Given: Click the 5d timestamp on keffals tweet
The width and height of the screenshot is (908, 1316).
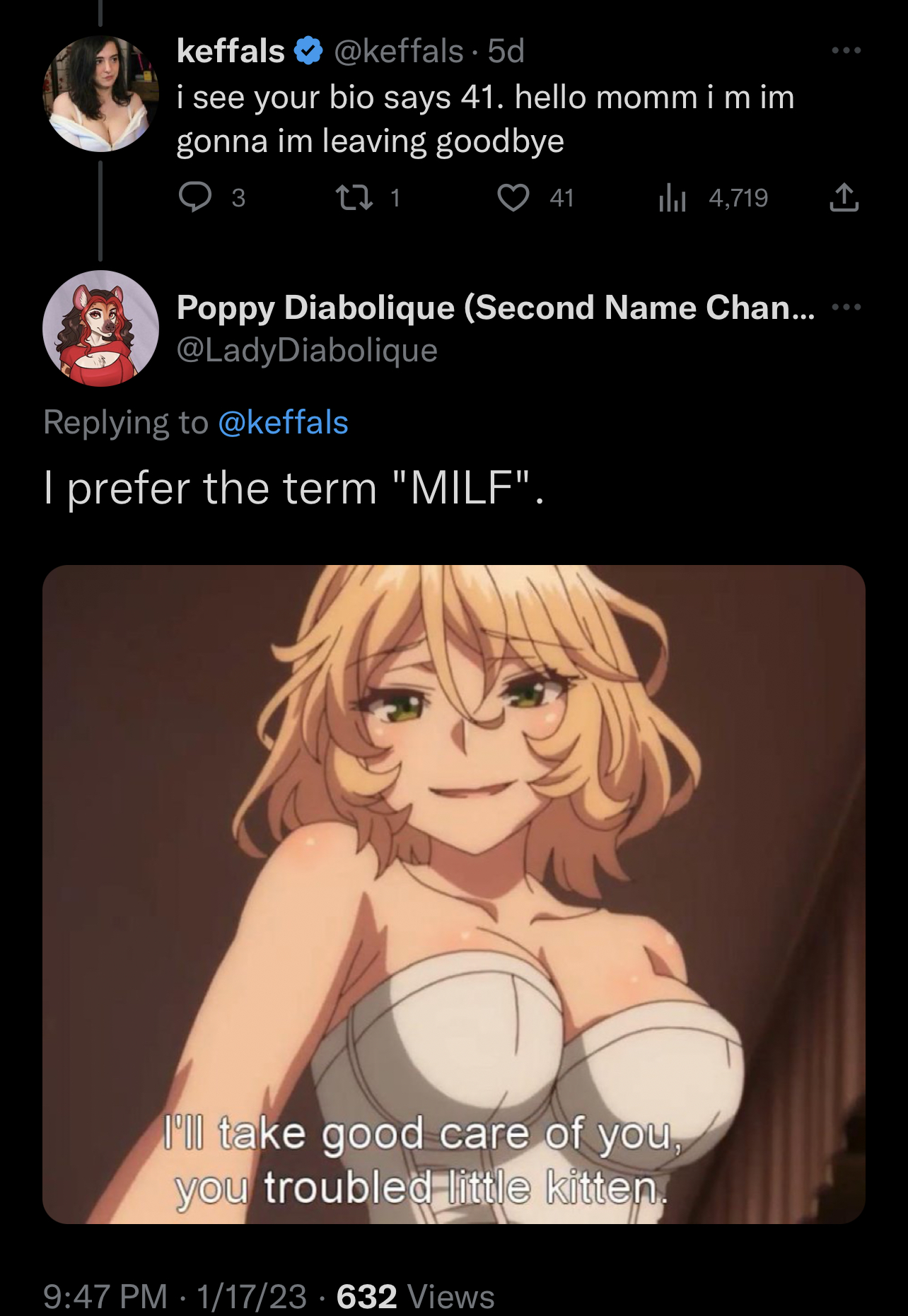Looking at the screenshot, I should 506,51.
